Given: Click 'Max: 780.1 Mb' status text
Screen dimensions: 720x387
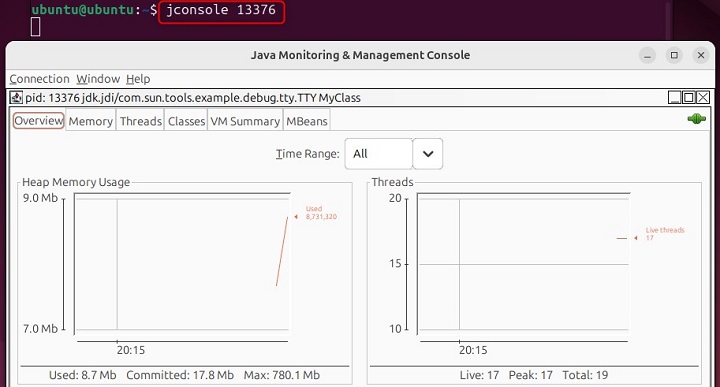Looking at the screenshot, I should coord(281,375).
